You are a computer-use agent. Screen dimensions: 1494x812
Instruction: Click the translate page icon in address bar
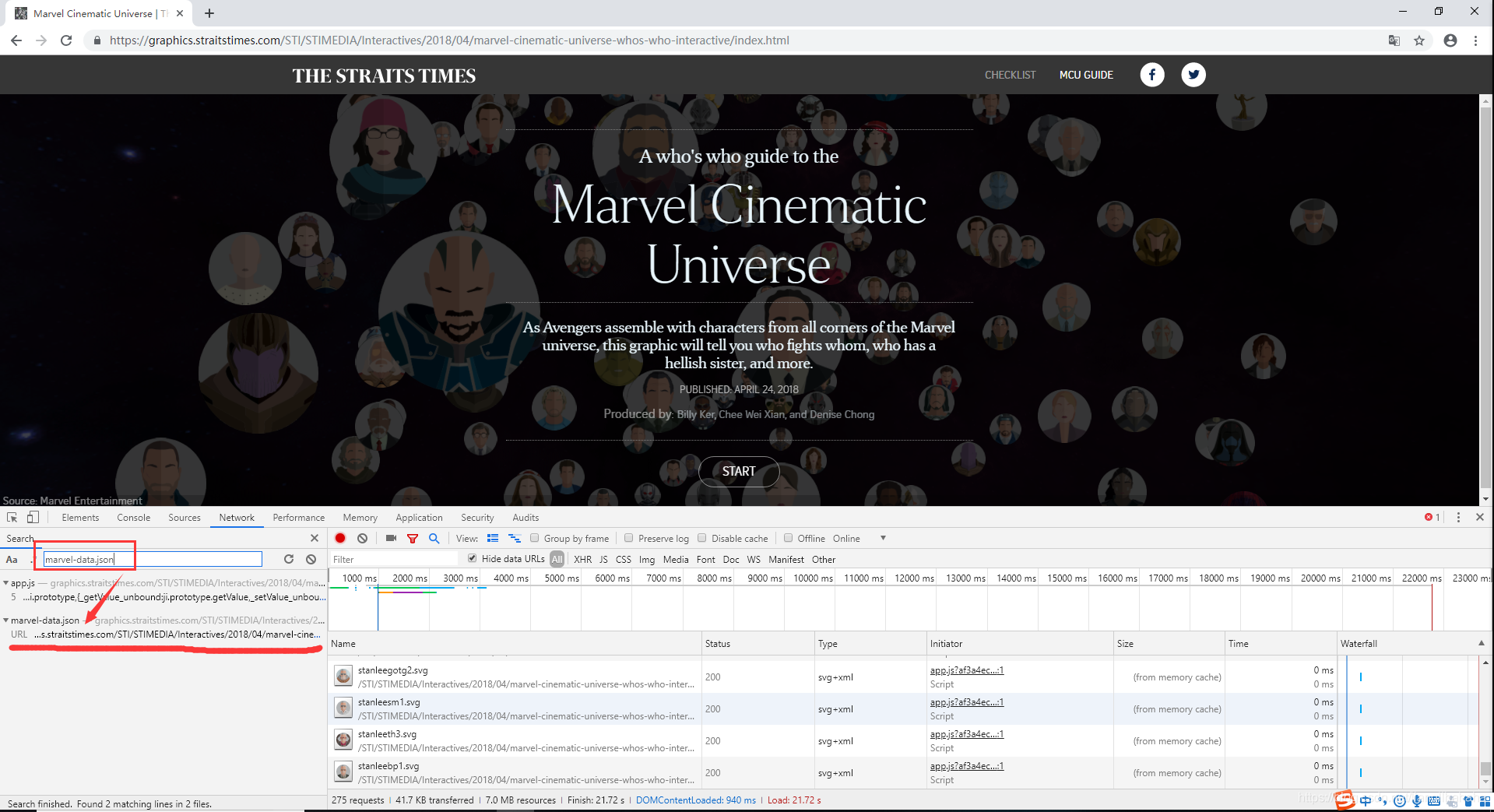(x=1394, y=40)
